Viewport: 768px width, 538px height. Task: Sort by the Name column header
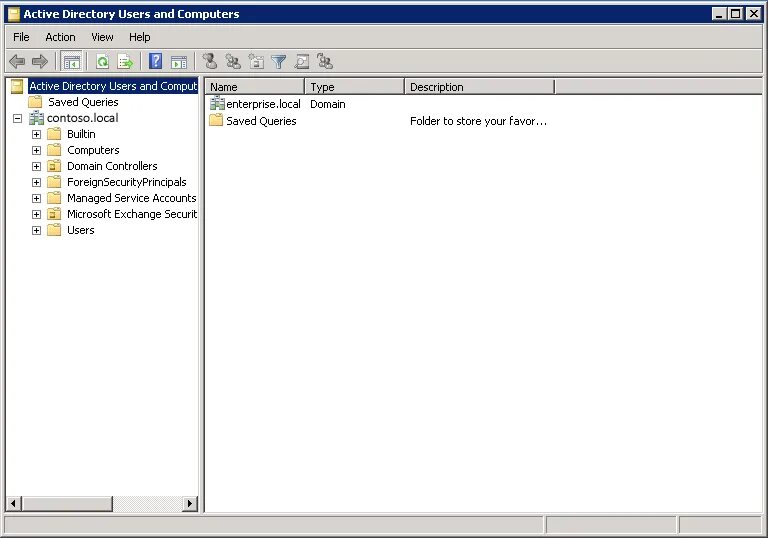click(255, 87)
